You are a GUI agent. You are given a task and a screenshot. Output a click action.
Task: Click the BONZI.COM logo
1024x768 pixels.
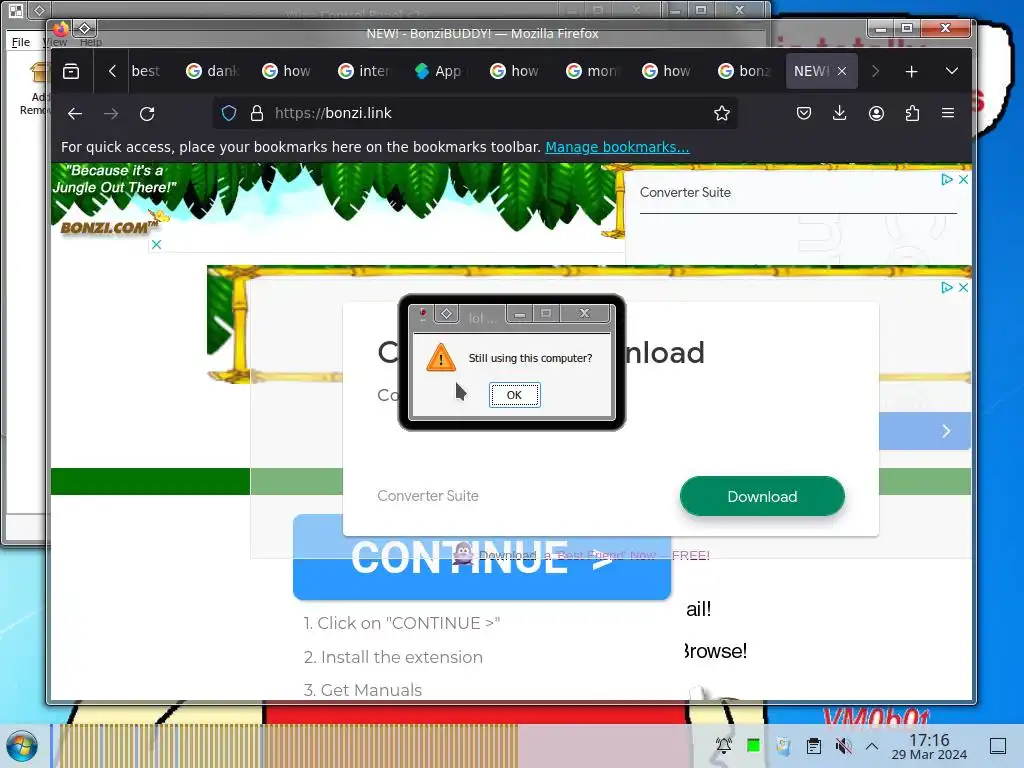[x=108, y=227]
